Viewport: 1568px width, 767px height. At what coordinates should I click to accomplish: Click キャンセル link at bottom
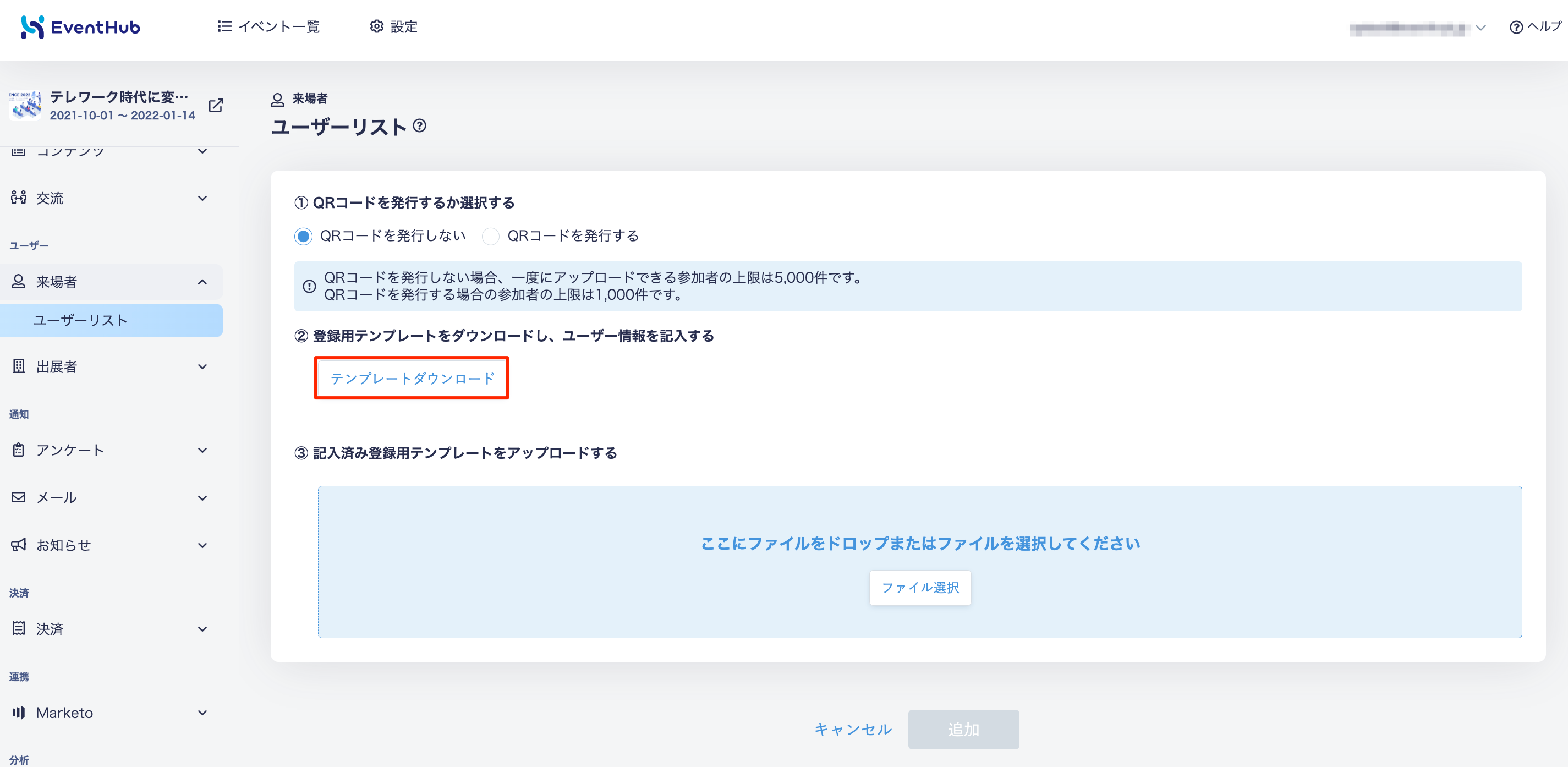tap(853, 729)
